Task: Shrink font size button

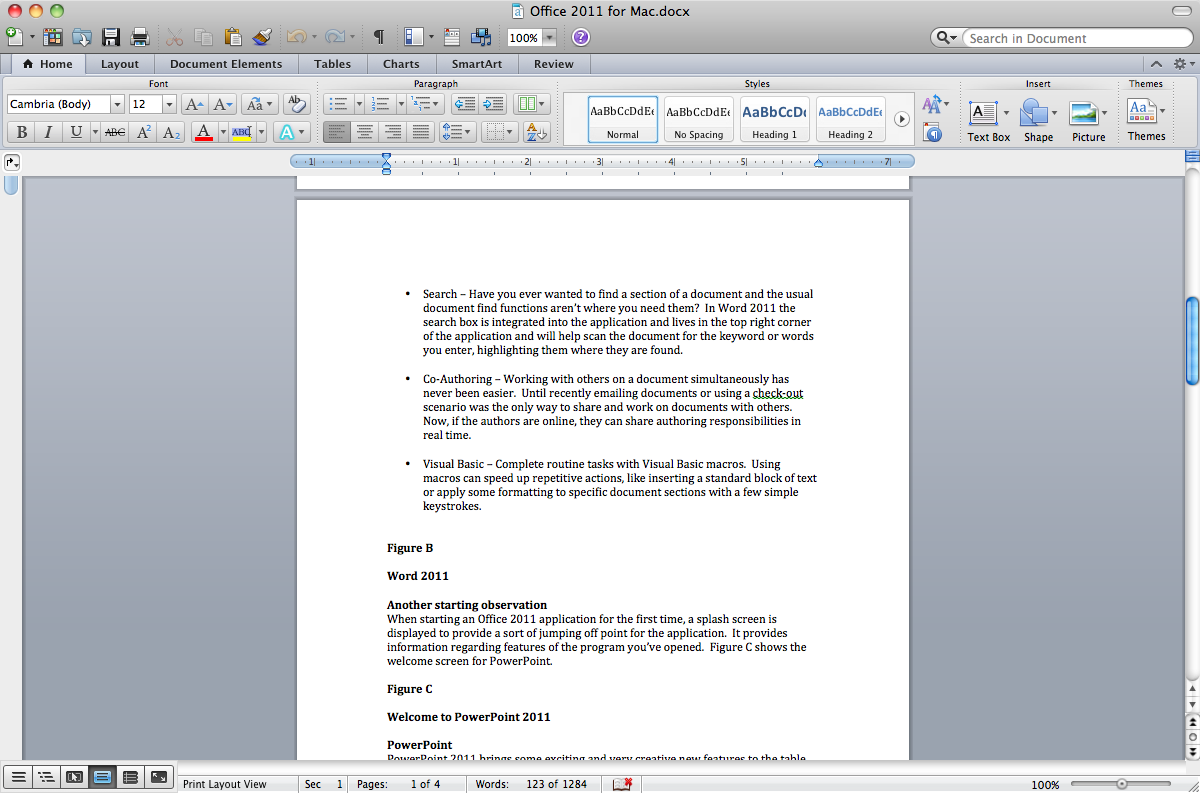Action: pos(223,104)
